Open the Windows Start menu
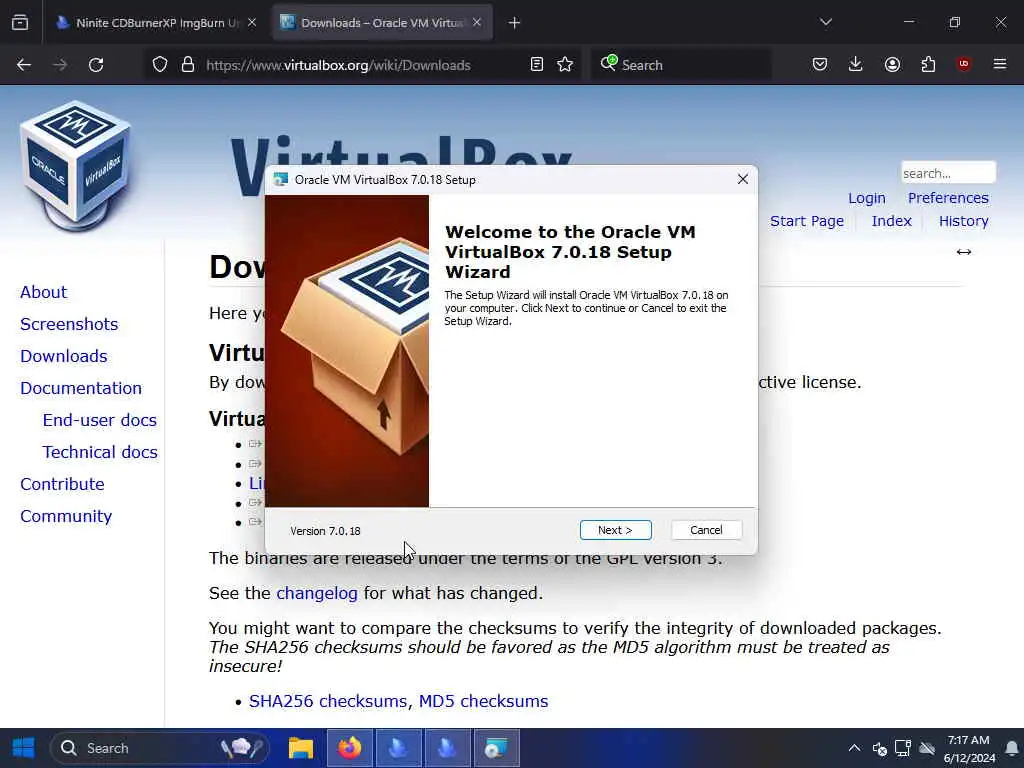Image resolution: width=1024 pixels, height=768 pixels. [x=24, y=748]
